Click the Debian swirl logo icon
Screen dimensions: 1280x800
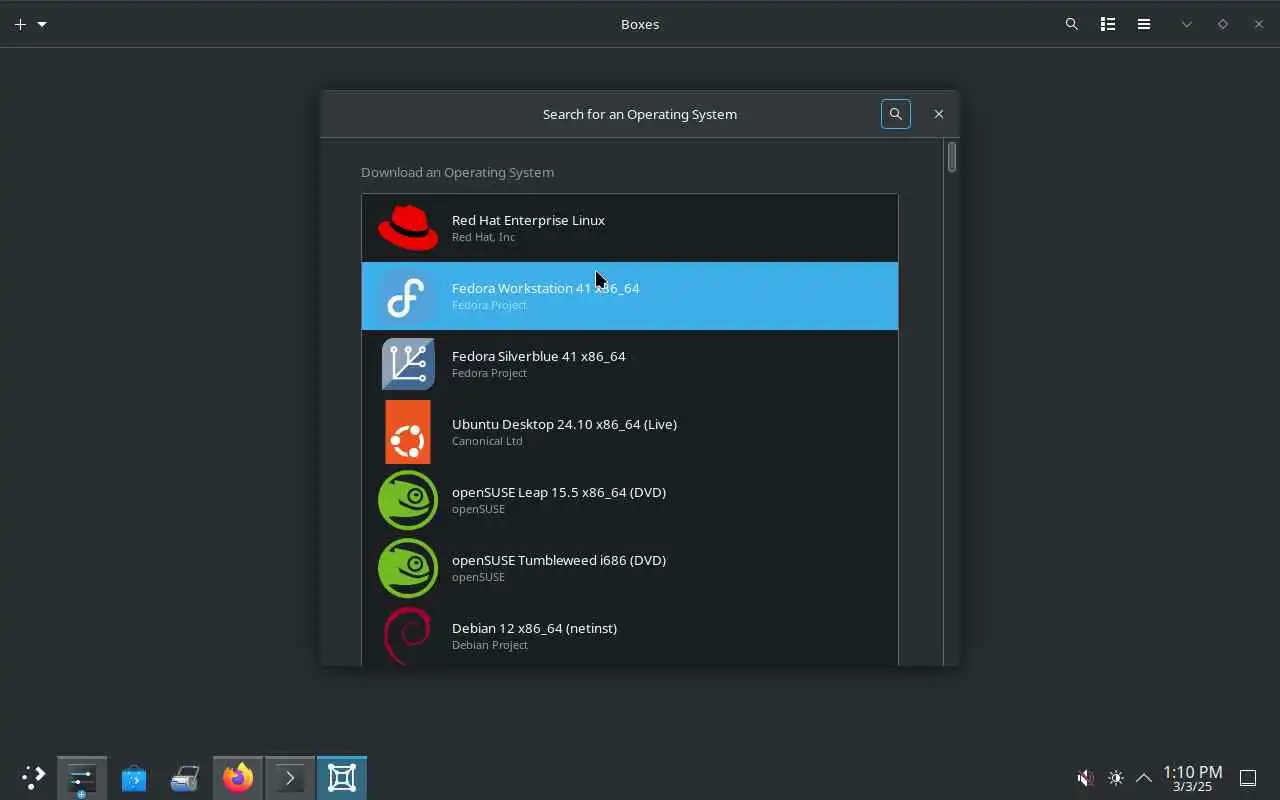click(x=408, y=635)
